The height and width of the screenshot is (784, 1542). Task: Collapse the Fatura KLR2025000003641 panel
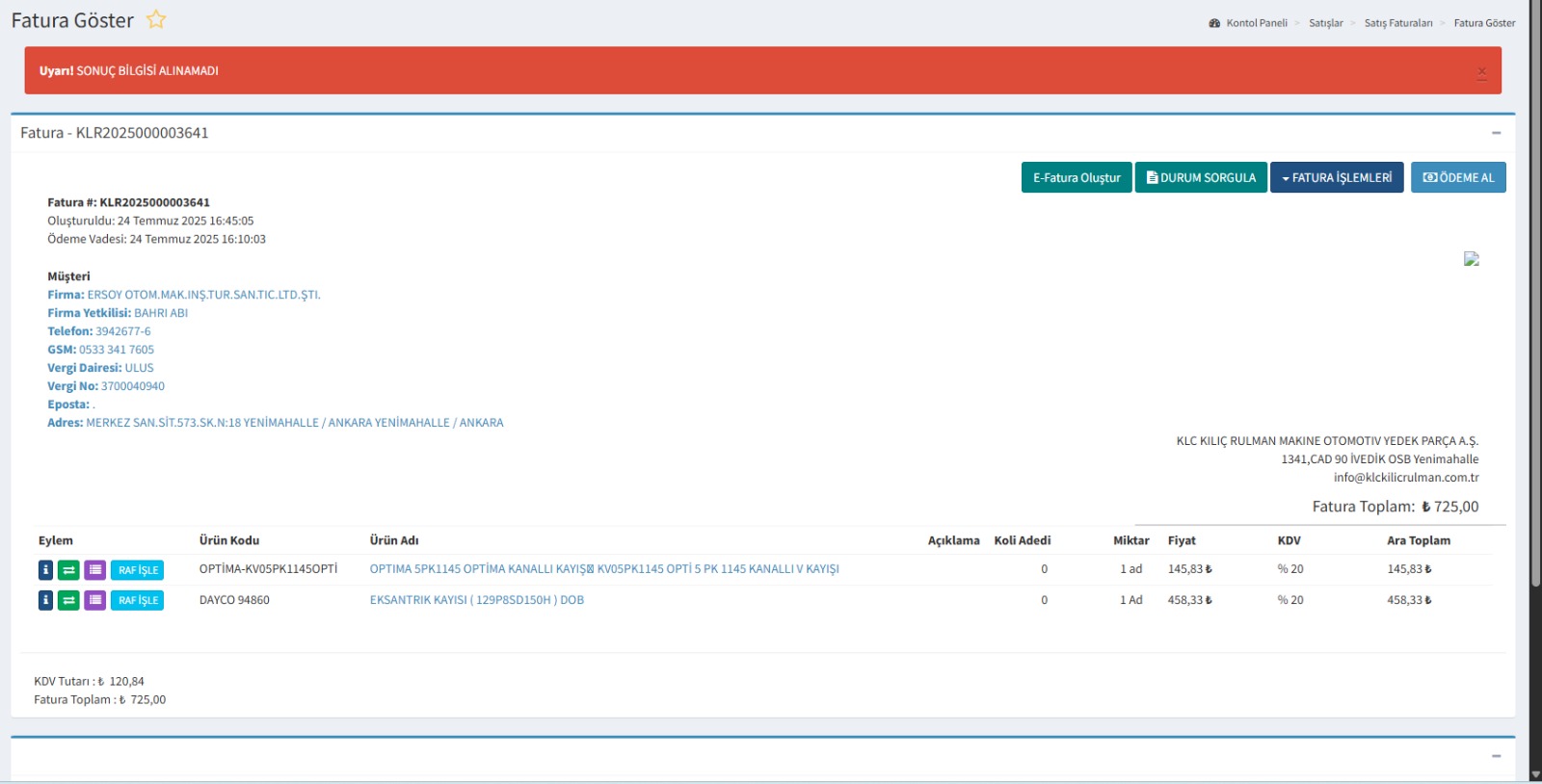pyautogui.click(x=1496, y=133)
